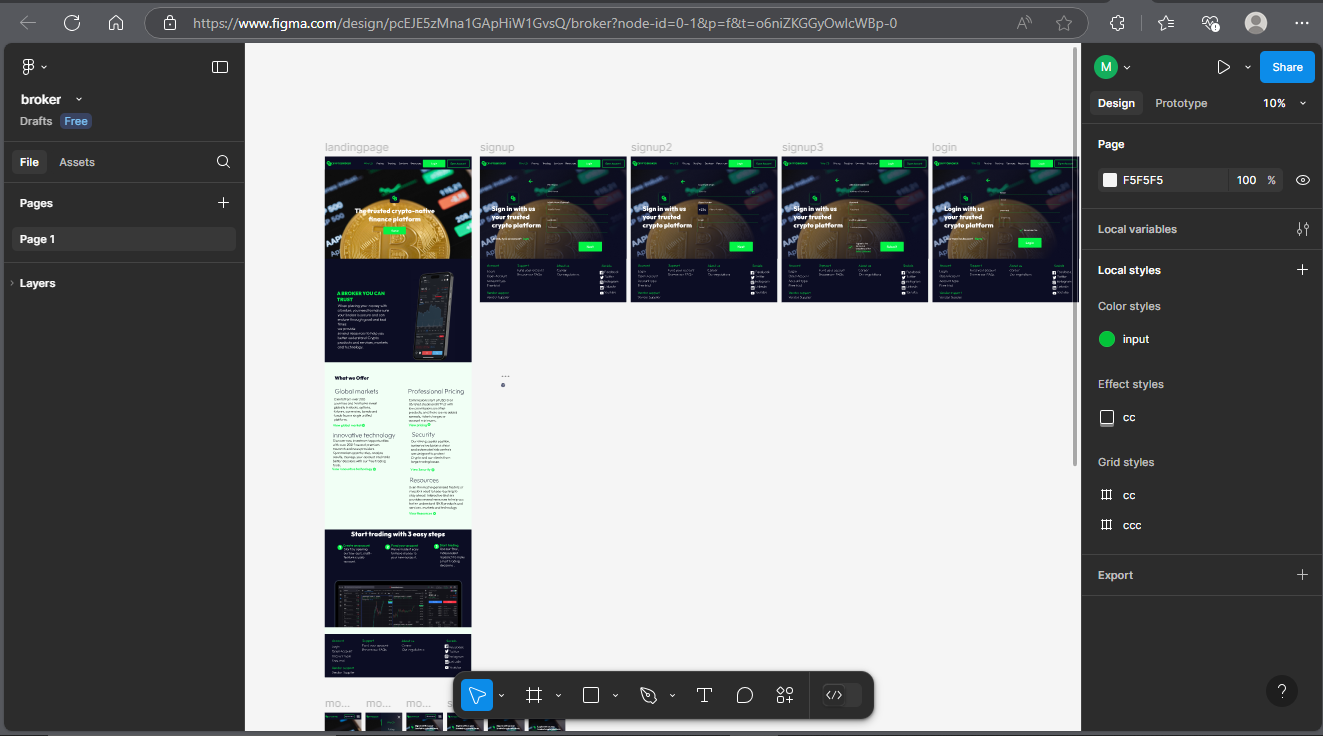This screenshot has width=1323, height=736.
Task: Select the Frame tool
Action: 534,695
